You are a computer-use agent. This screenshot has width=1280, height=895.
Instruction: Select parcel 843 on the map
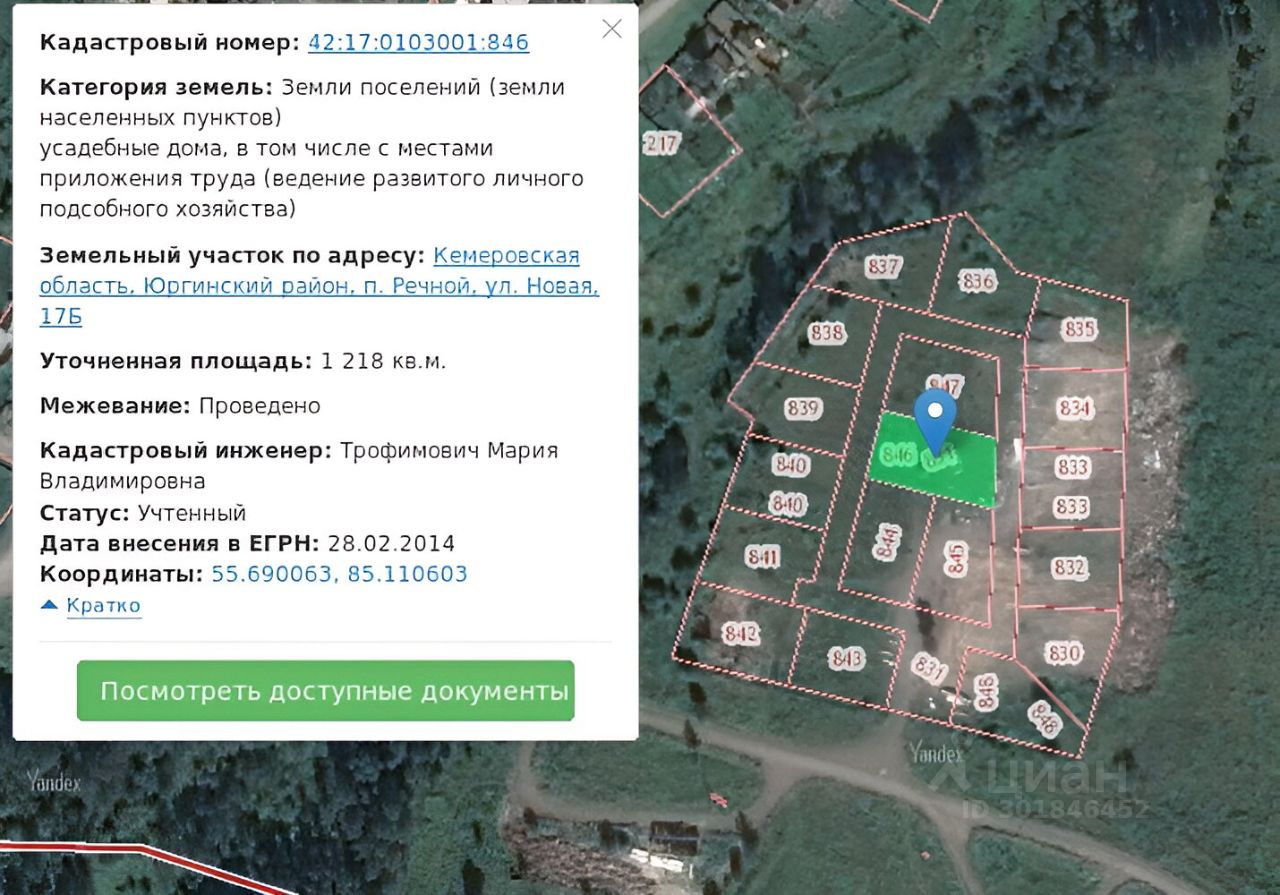point(847,658)
